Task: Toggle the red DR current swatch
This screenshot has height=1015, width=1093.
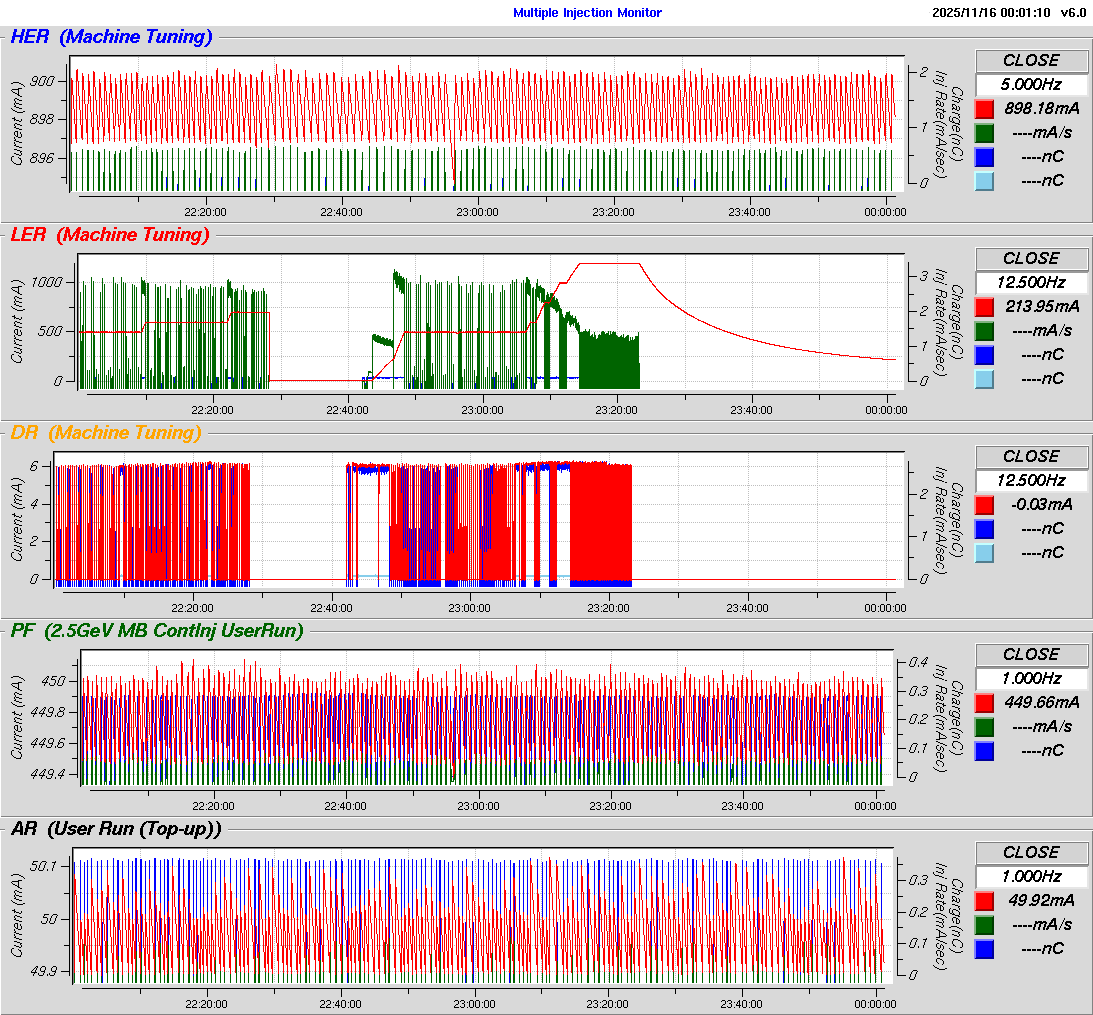Action: (x=985, y=504)
